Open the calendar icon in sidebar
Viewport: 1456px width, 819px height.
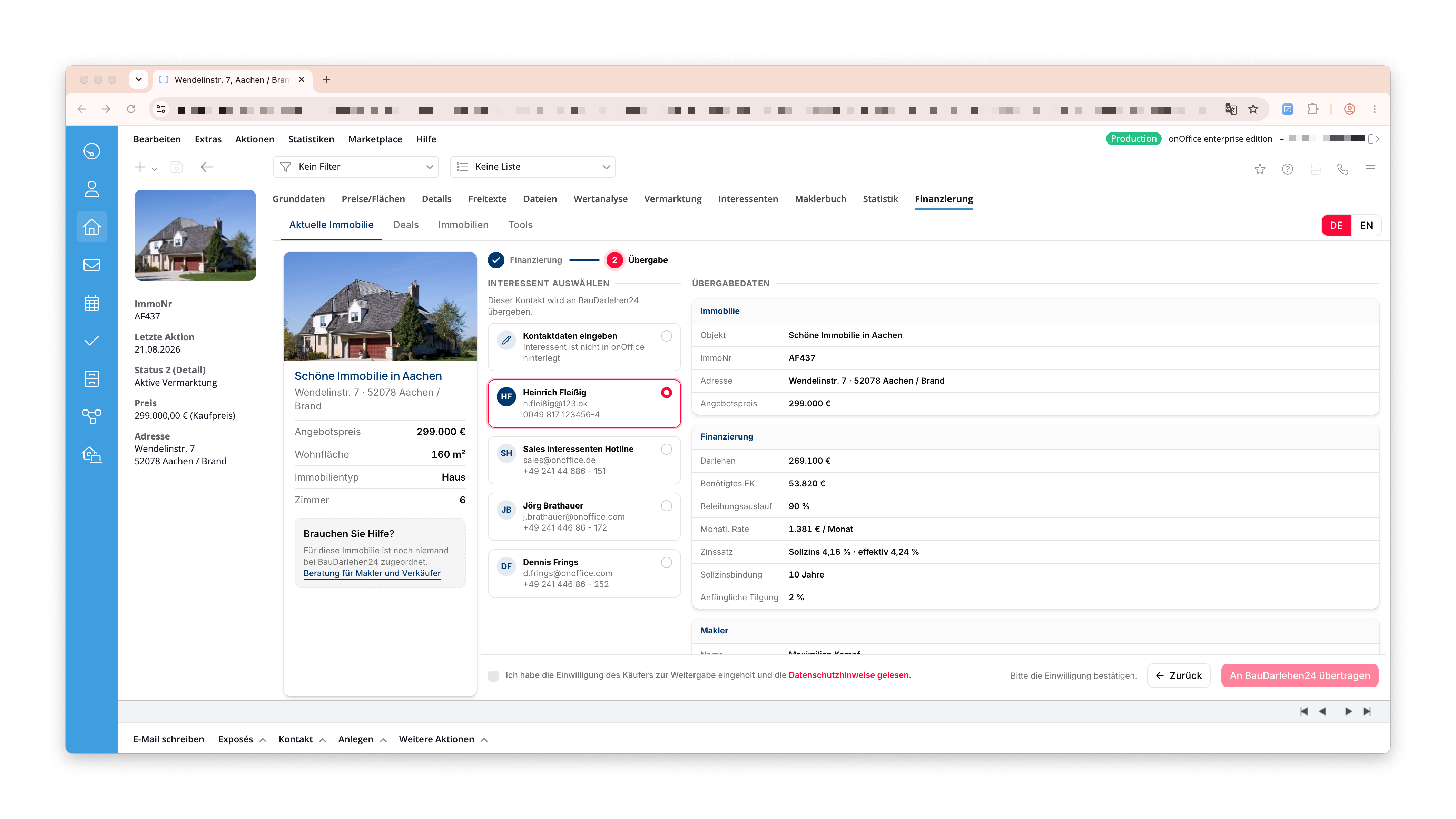[91, 303]
